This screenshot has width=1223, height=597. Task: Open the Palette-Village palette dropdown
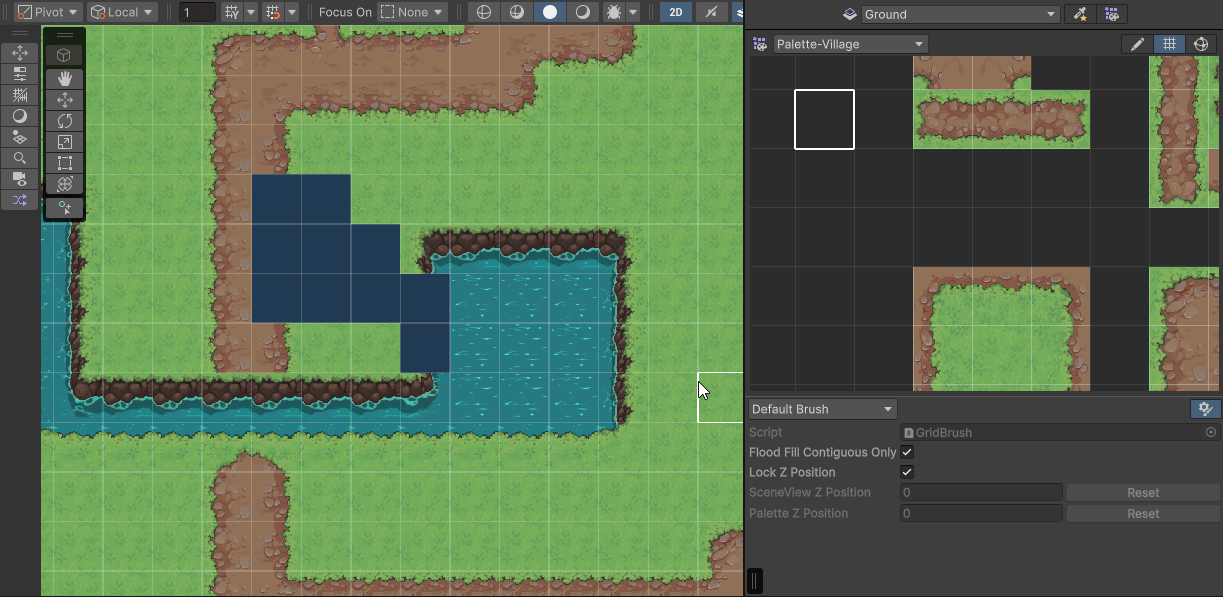coord(850,44)
